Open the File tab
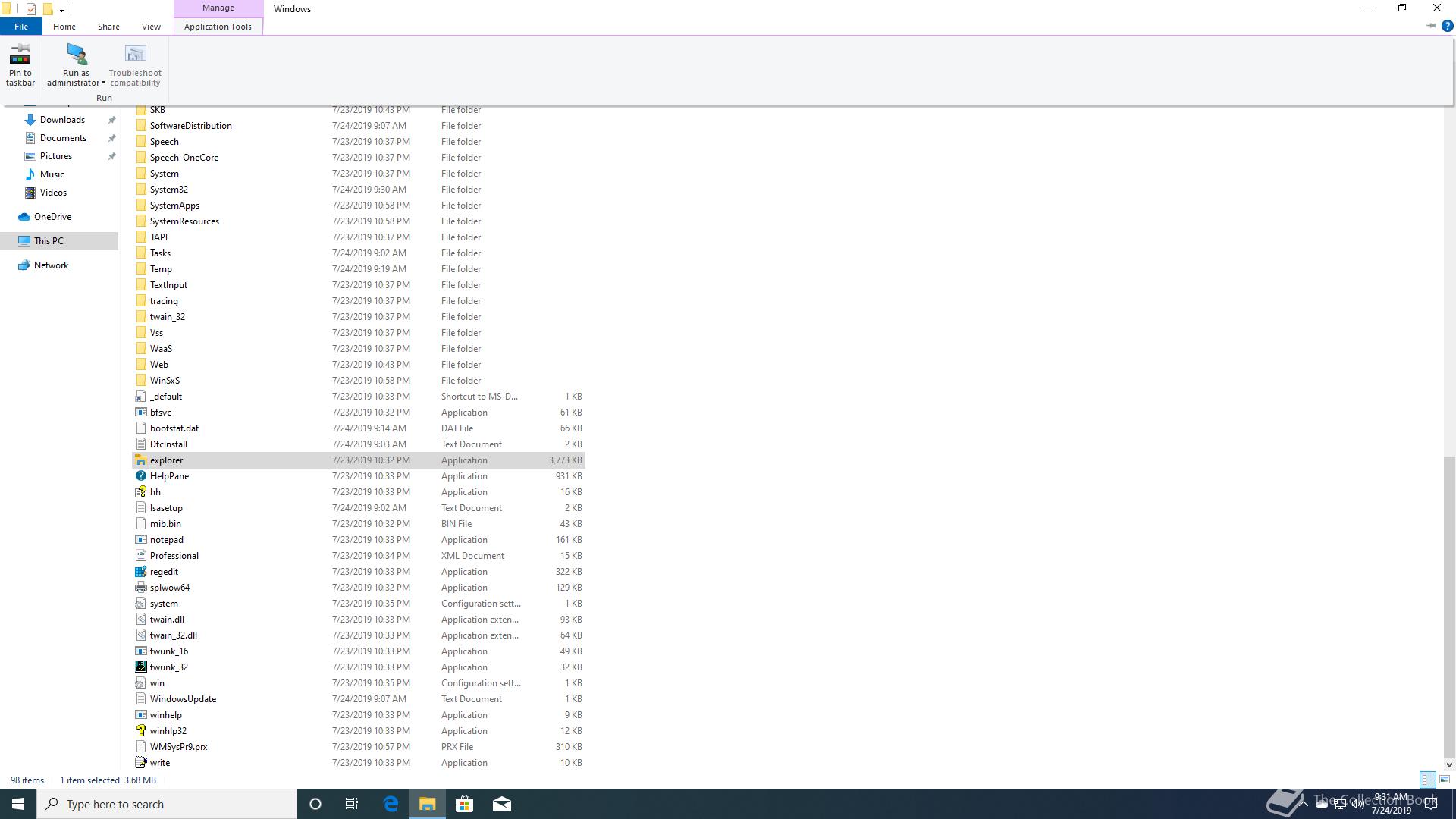The image size is (1456, 819). (x=21, y=27)
